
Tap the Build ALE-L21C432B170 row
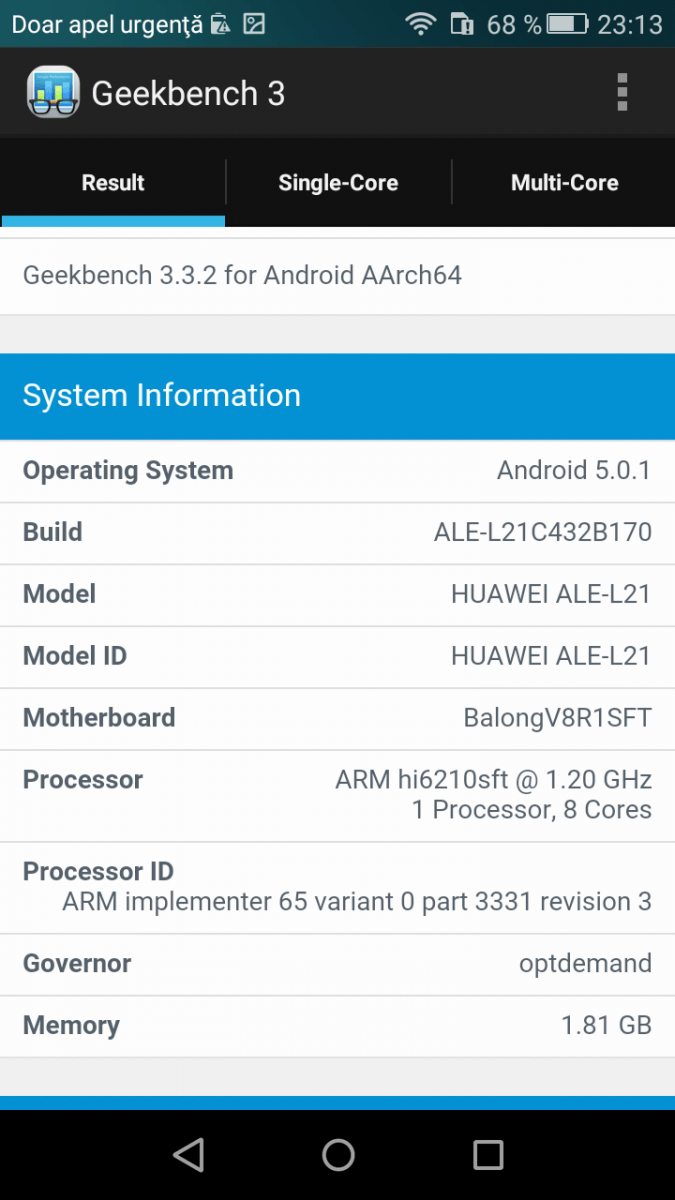tap(337, 533)
